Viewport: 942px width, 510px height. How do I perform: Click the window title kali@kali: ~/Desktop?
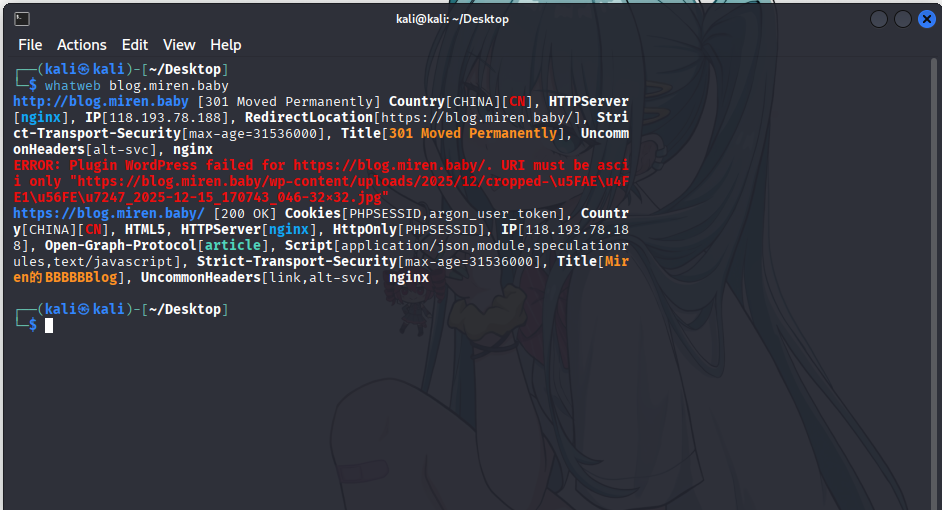click(x=452, y=19)
